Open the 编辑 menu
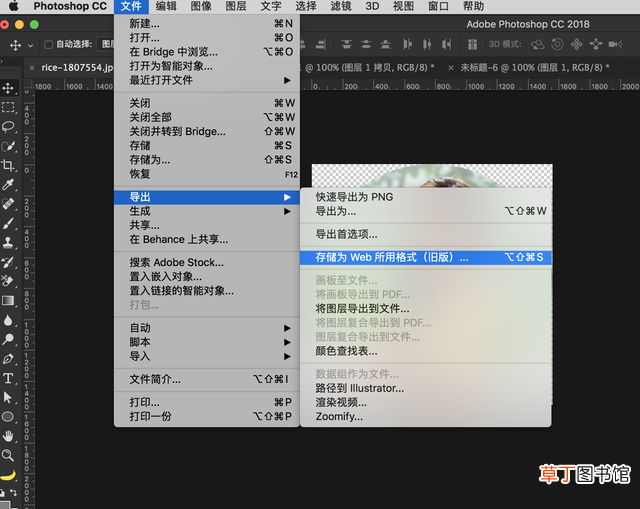The image size is (640, 509). coord(166,6)
